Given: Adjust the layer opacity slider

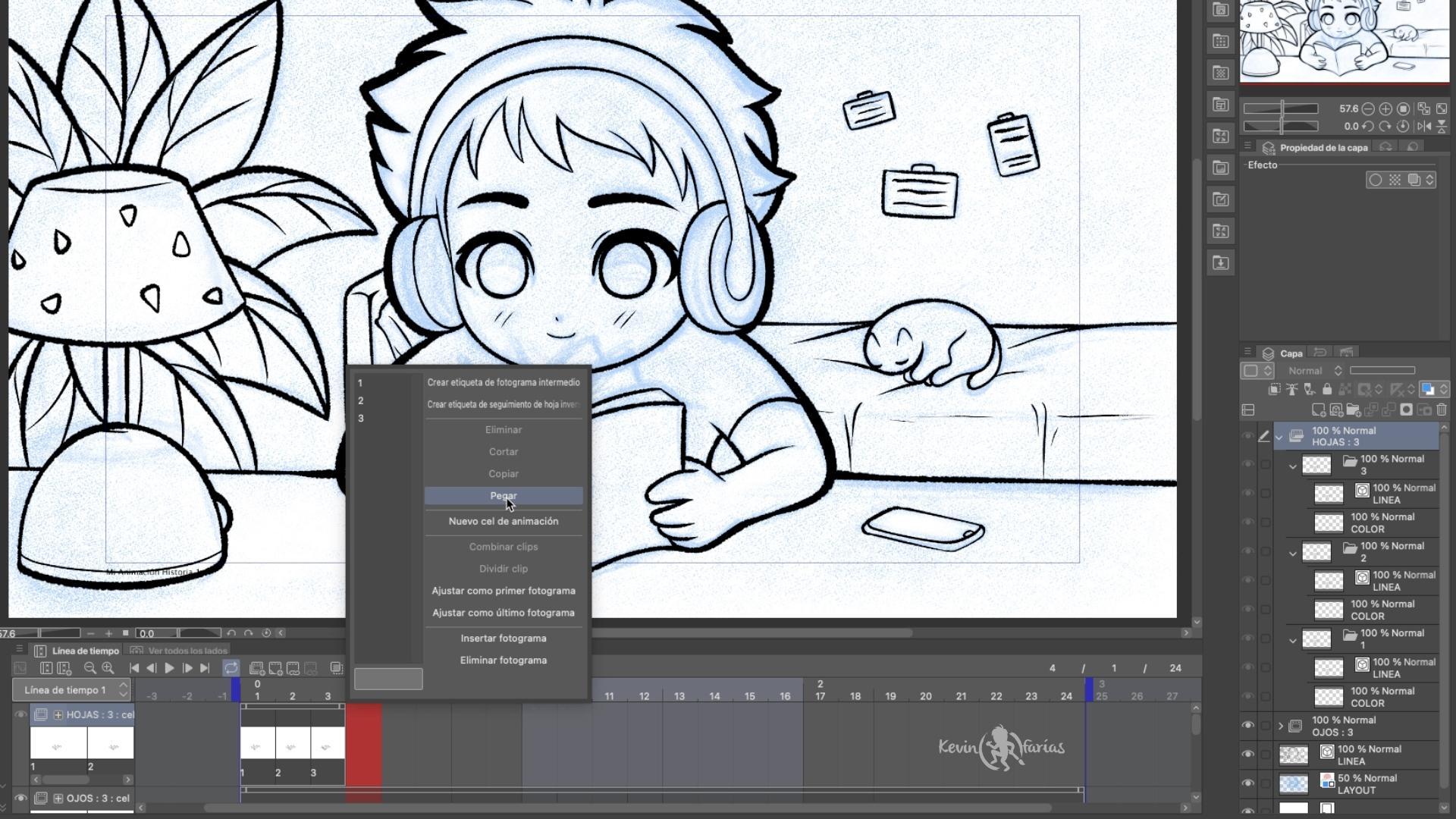Looking at the screenshot, I should point(1382,371).
